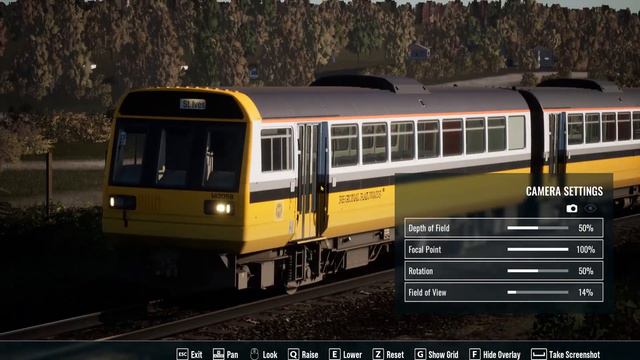Select the Field of View row label
The height and width of the screenshot is (360, 640).
(x=427, y=292)
